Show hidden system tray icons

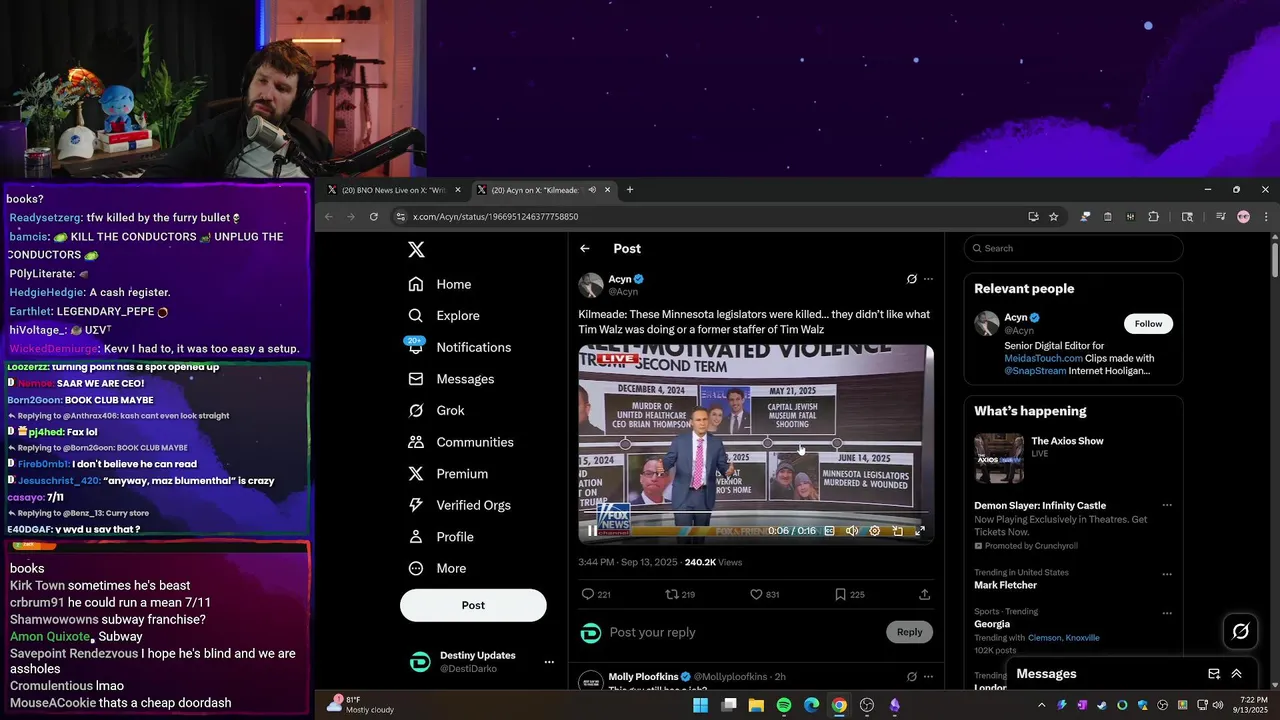tap(1041, 705)
